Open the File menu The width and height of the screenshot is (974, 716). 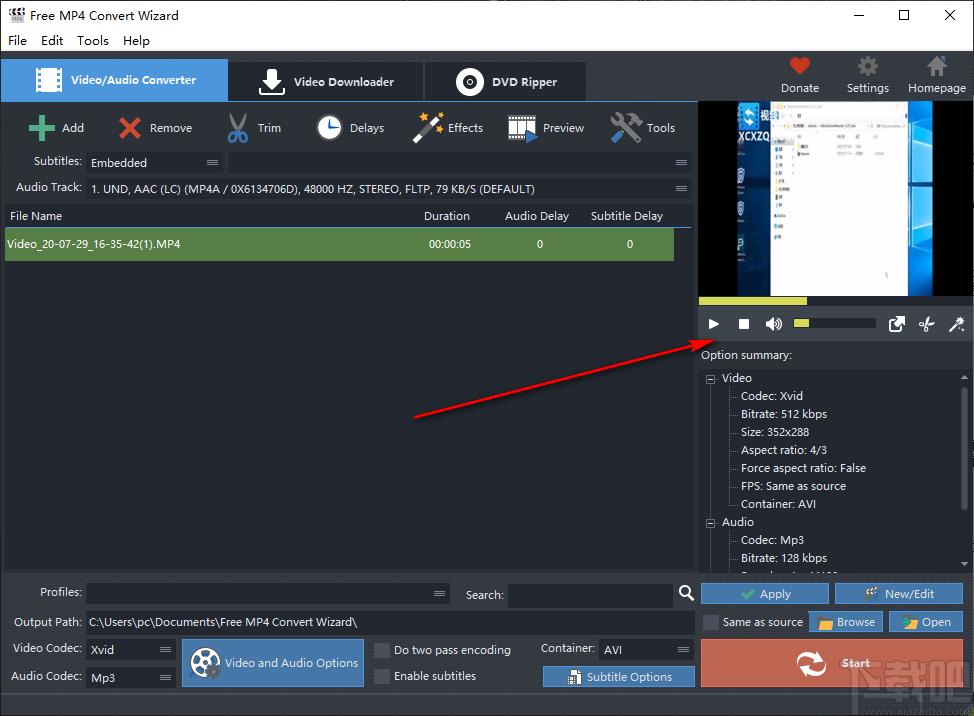point(17,40)
